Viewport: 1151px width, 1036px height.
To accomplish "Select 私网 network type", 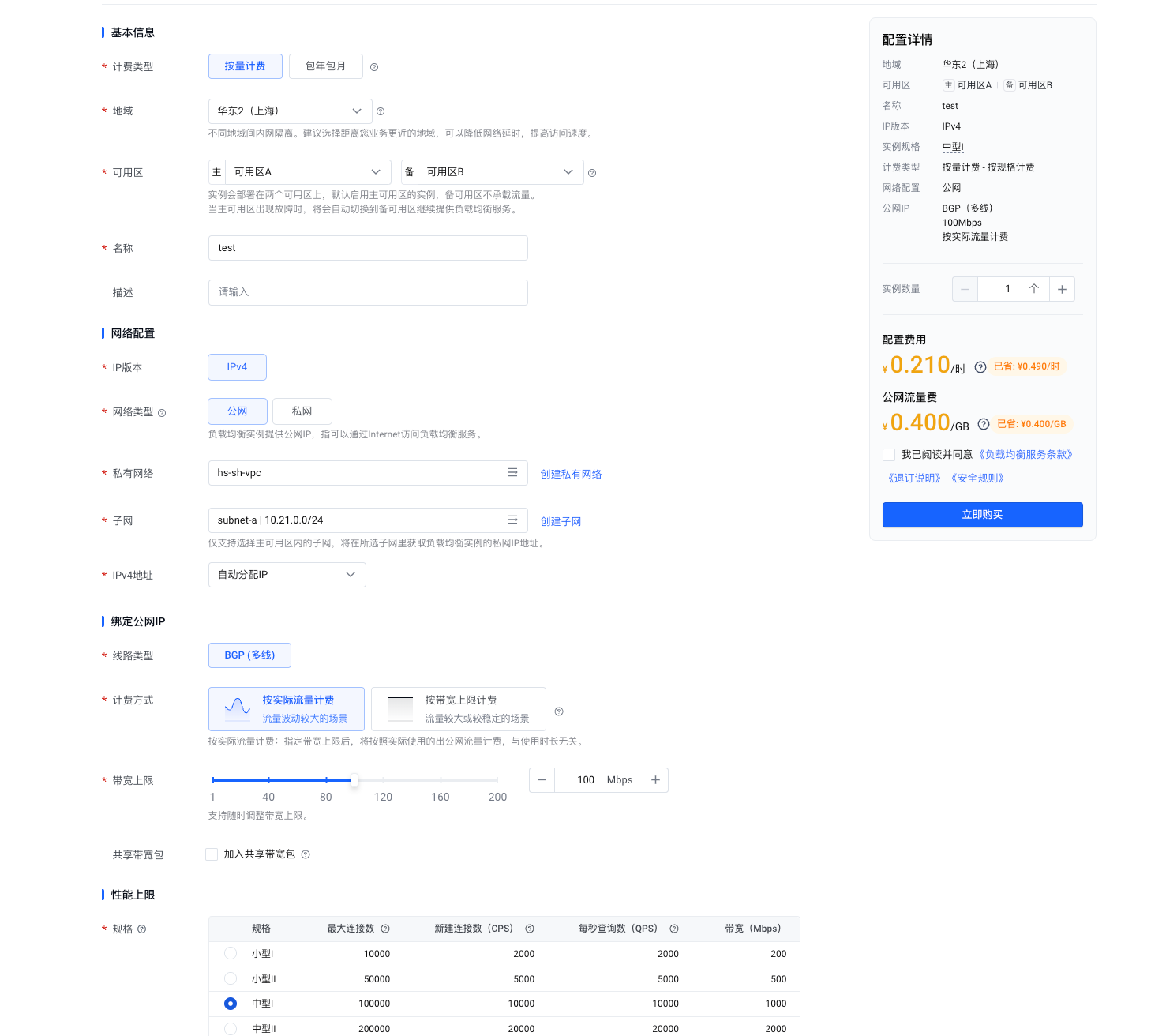I will click(302, 411).
